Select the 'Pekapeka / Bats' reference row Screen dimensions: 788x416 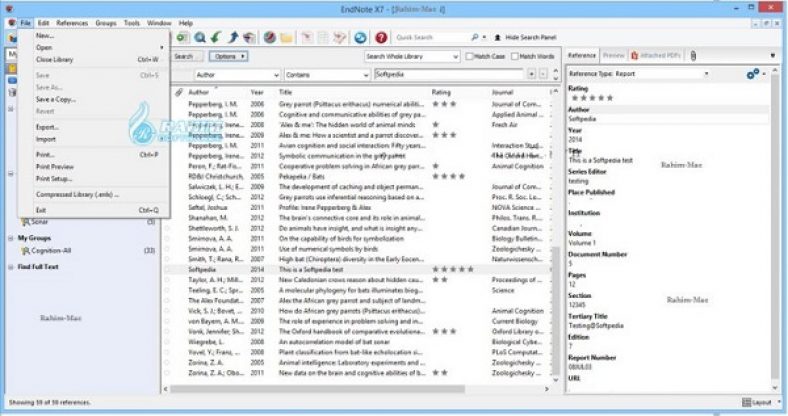coord(359,177)
